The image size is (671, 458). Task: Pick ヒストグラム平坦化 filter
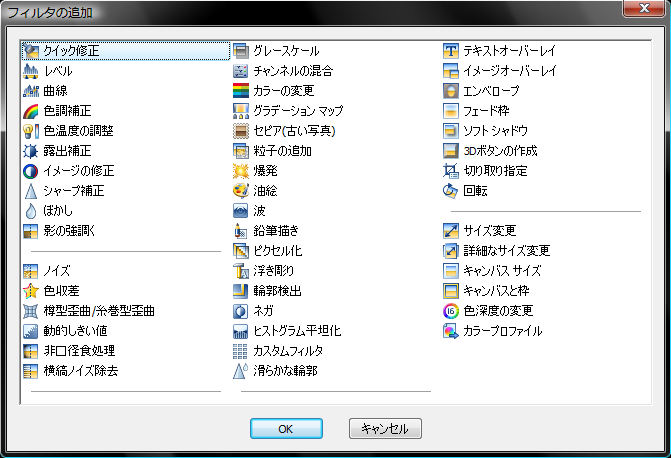288,331
